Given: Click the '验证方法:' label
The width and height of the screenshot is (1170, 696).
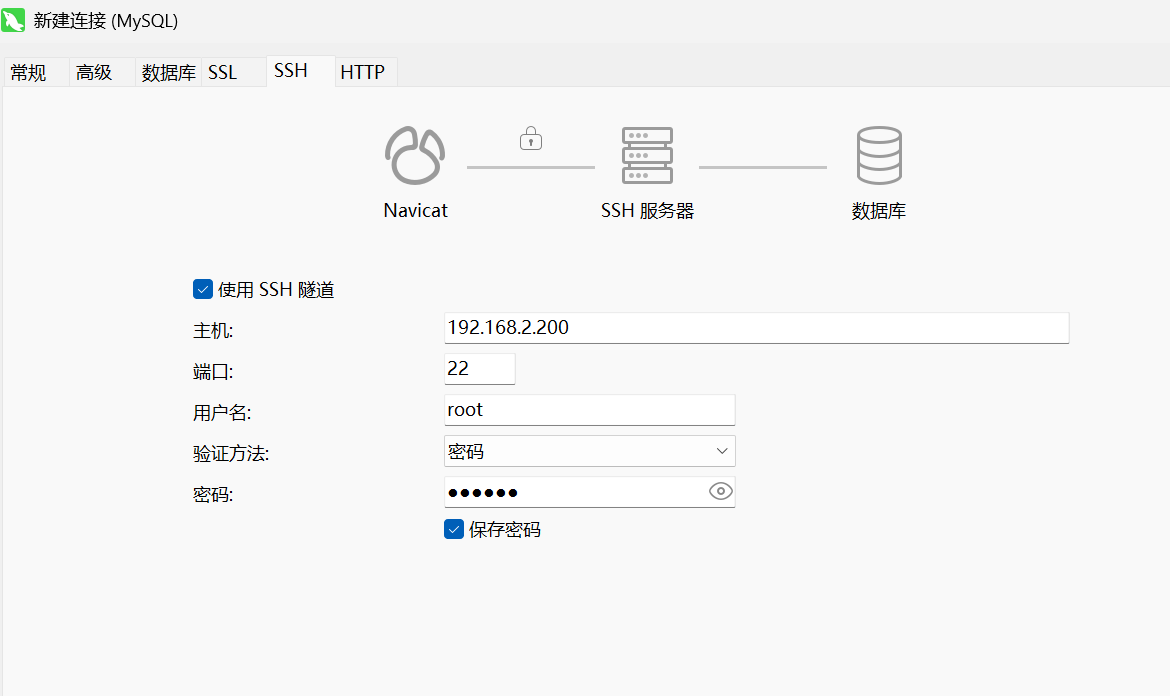Looking at the screenshot, I should (231, 454).
